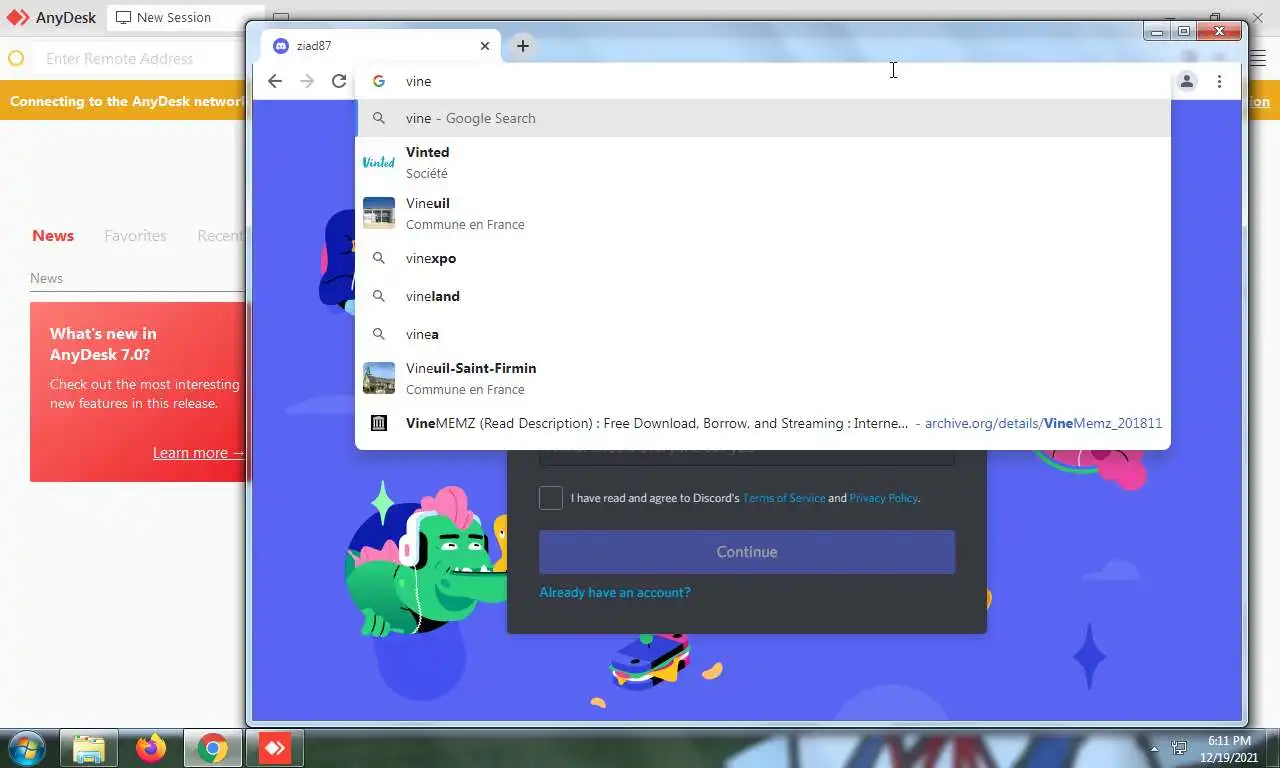The image size is (1280, 768).
Task: Show hidden system tray icons arrow
Action: coord(1155,749)
